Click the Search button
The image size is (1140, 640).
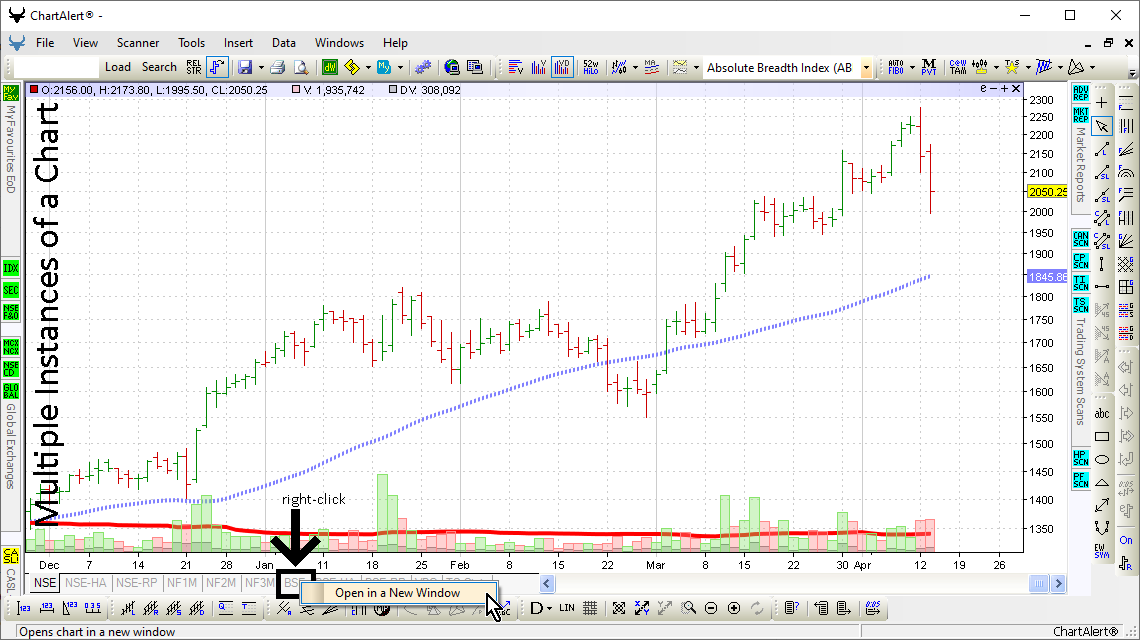(x=159, y=67)
